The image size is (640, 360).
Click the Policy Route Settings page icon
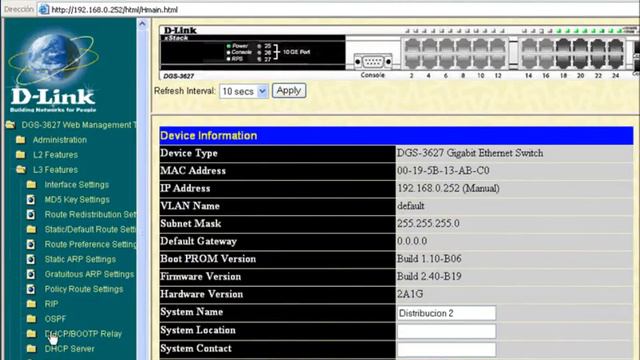31,289
